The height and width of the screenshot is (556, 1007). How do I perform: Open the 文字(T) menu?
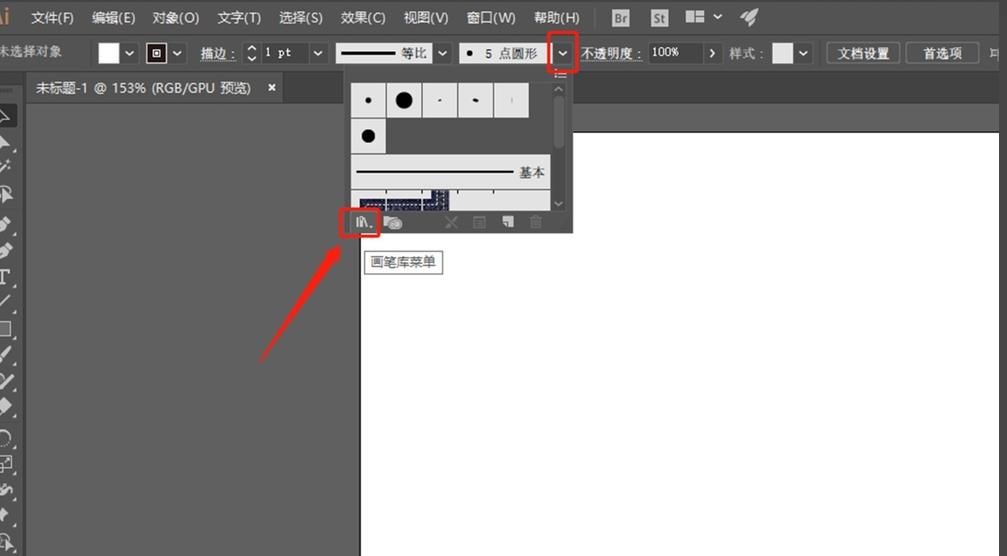tap(239, 18)
